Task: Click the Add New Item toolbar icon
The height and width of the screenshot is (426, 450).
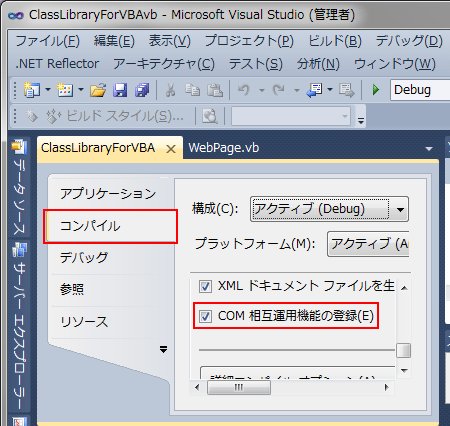Action: (65, 90)
